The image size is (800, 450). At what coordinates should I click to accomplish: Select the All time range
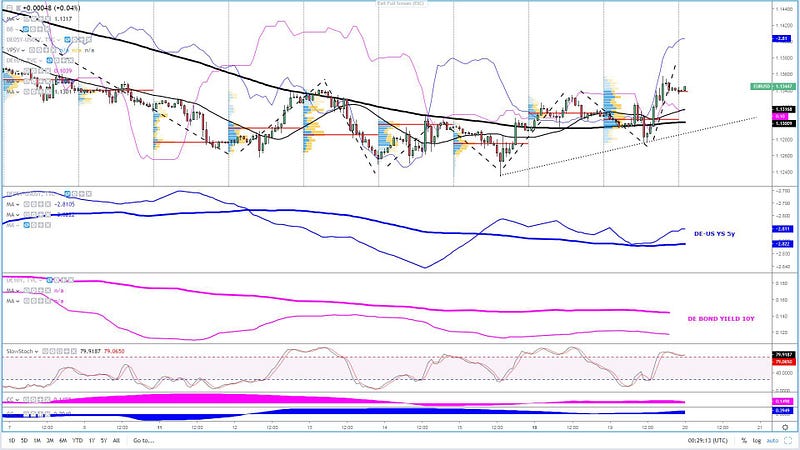pos(116,440)
